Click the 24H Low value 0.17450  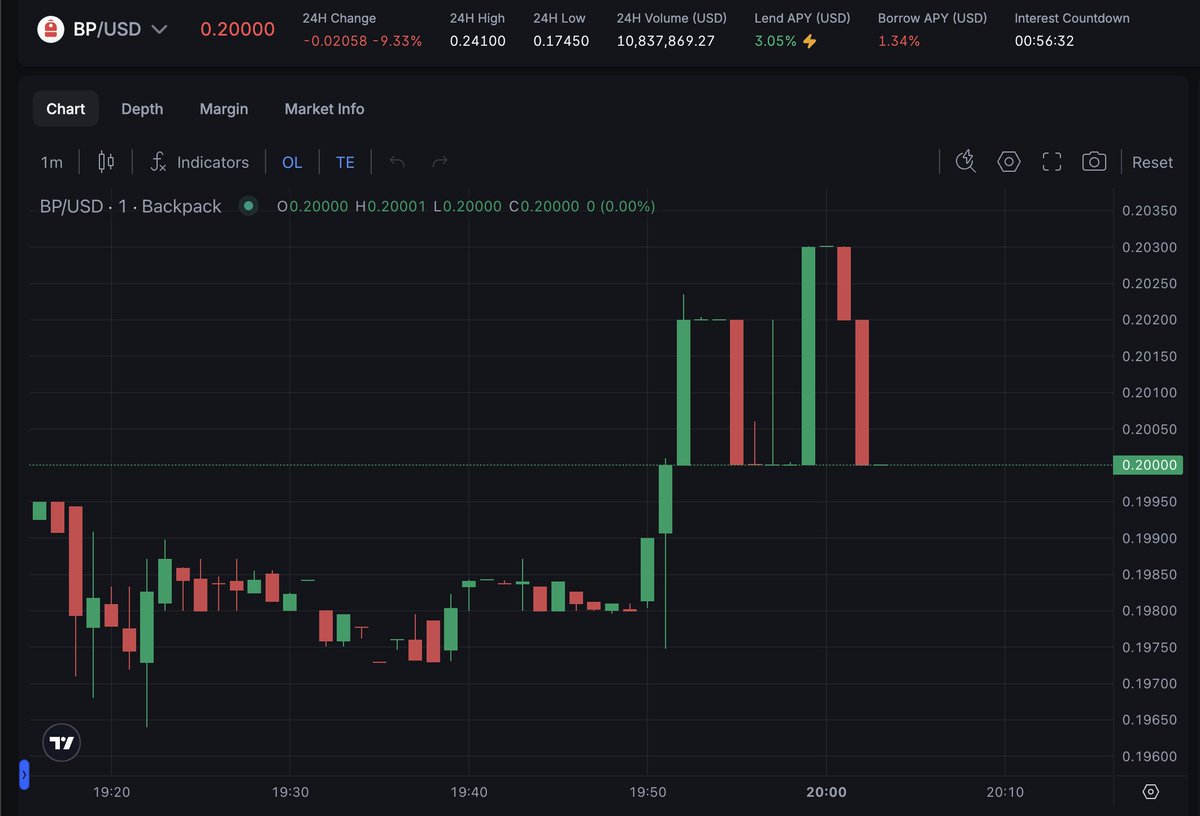[x=561, y=41]
